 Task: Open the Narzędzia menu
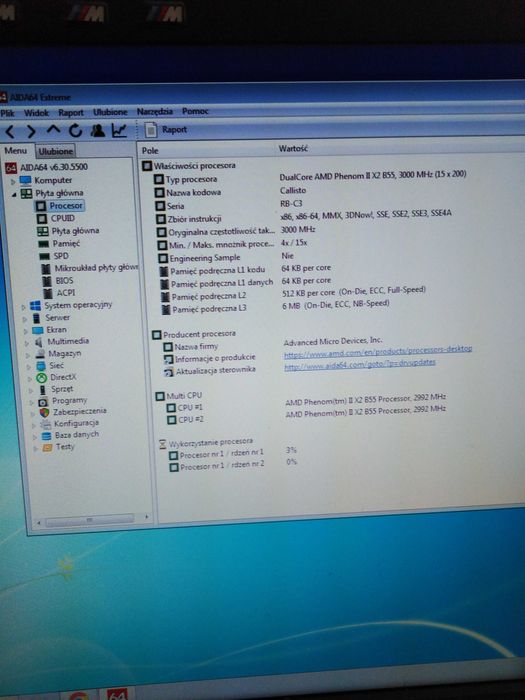coord(154,112)
